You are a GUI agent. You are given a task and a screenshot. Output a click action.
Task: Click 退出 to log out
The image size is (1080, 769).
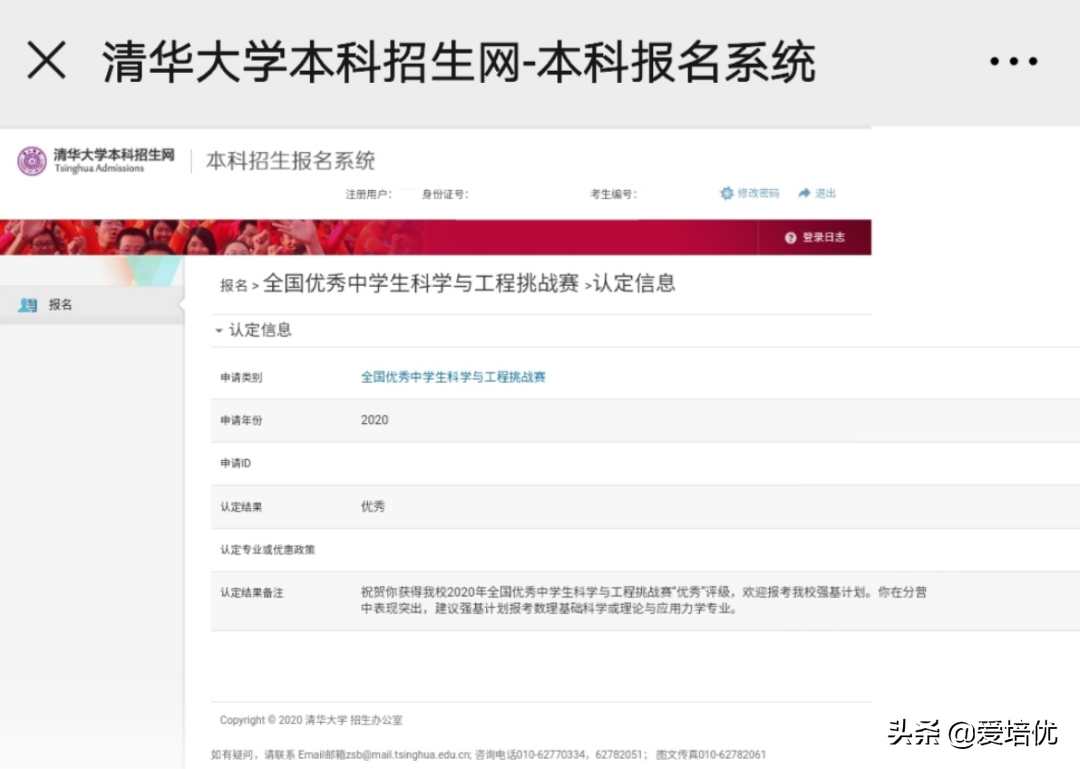[824, 193]
